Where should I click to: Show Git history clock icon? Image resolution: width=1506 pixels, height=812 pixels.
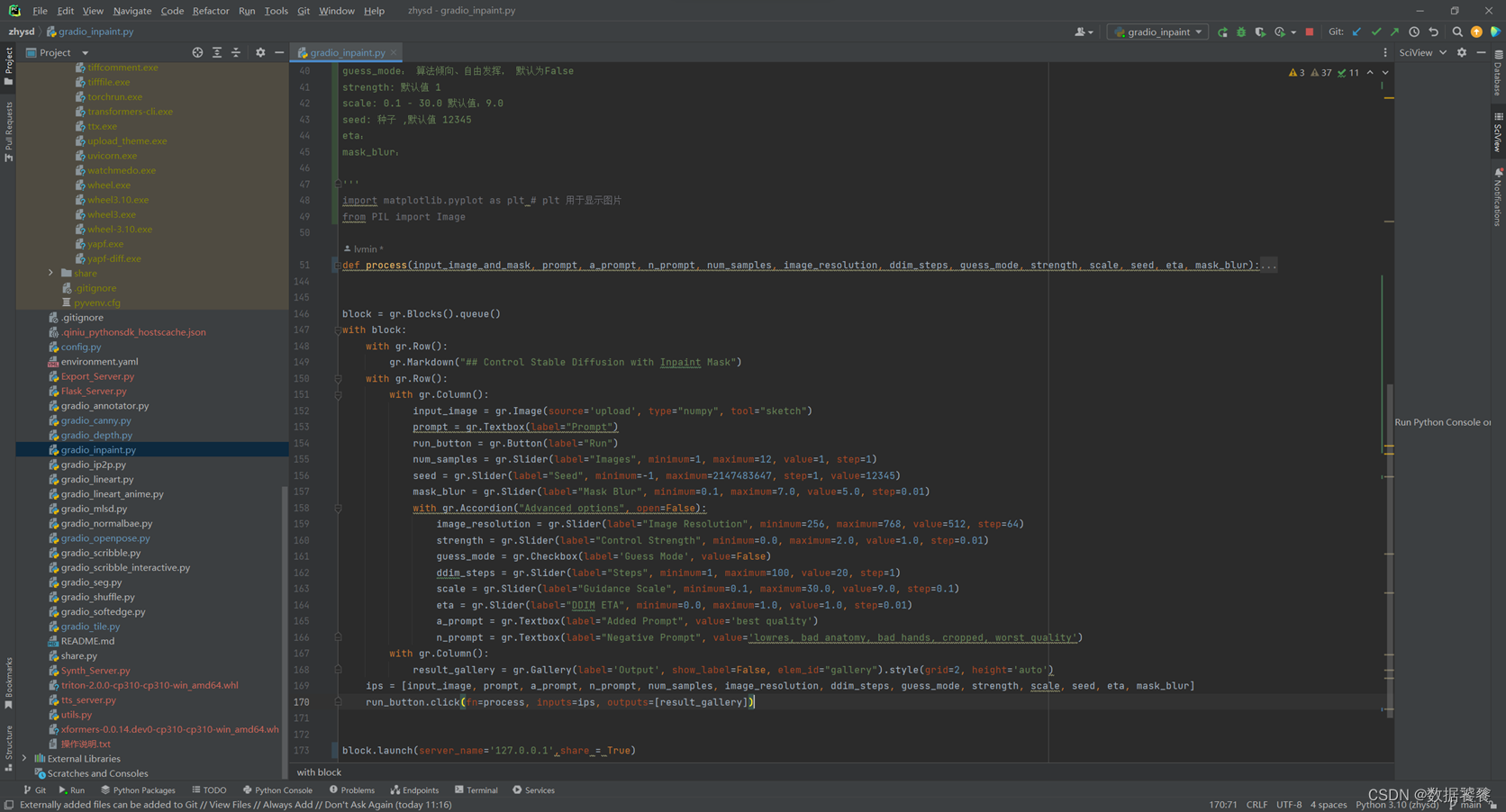click(x=1414, y=32)
